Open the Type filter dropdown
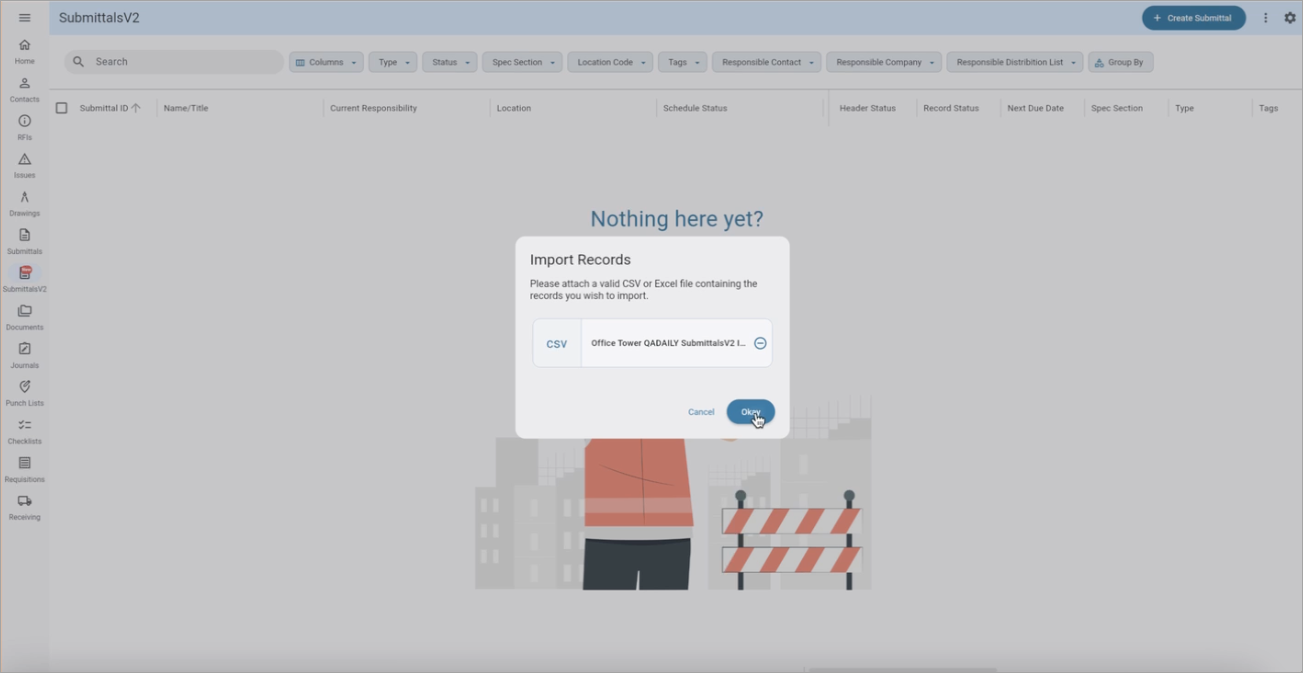The width and height of the screenshot is (1303, 673). click(393, 62)
